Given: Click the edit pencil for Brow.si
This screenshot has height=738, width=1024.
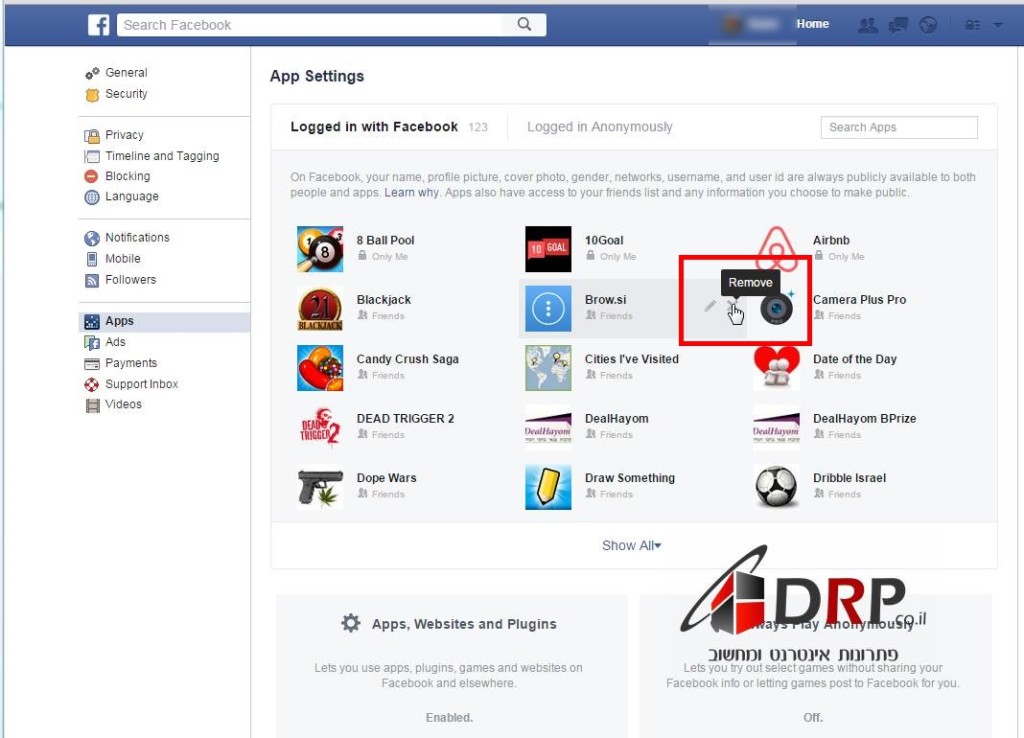Looking at the screenshot, I should (710, 306).
